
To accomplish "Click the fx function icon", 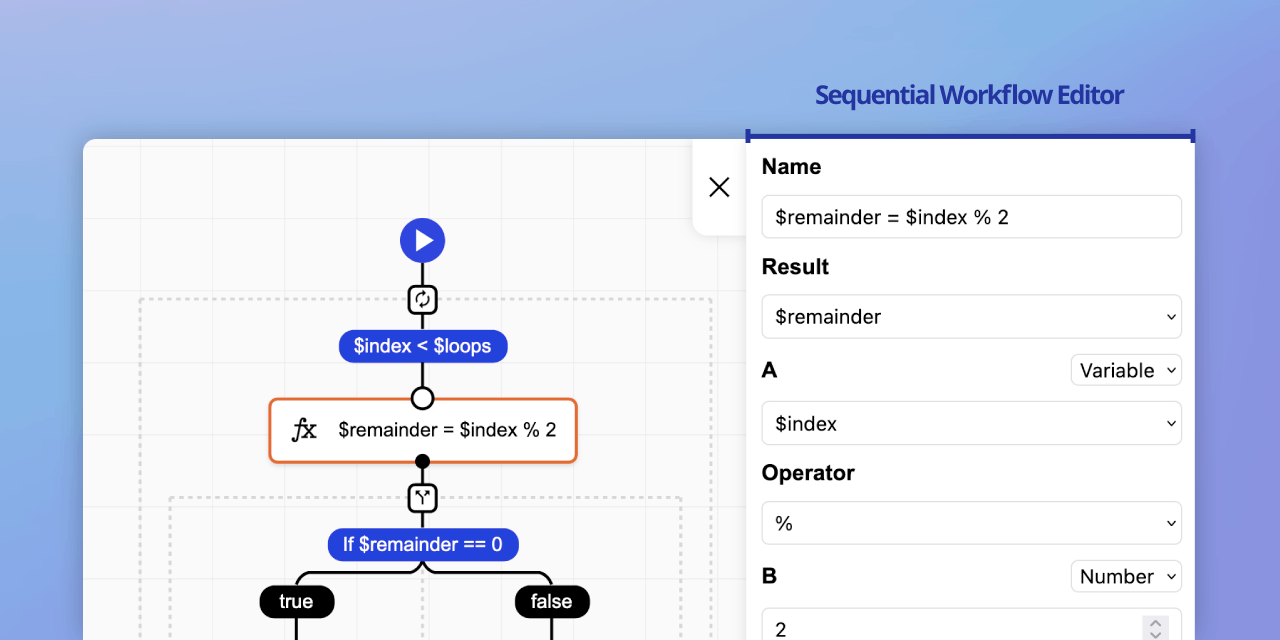I will click(304, 430).
